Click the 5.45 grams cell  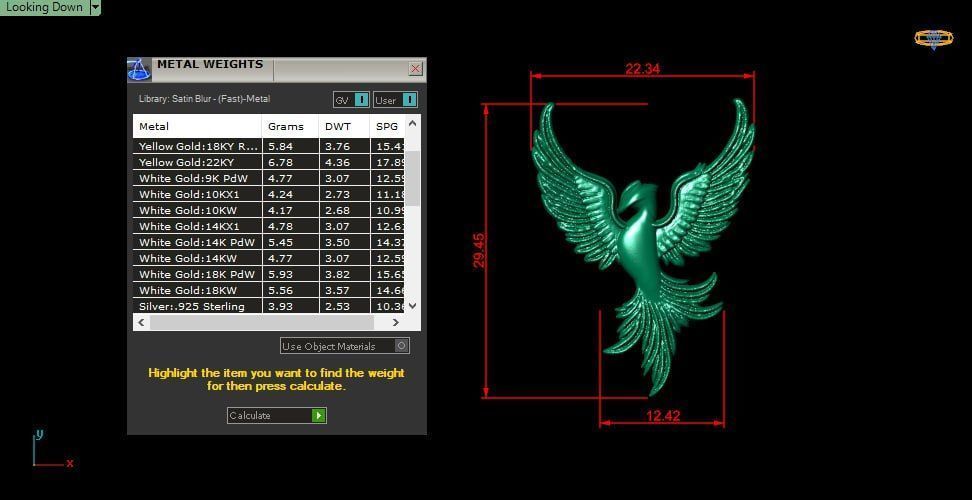(290, 242)
